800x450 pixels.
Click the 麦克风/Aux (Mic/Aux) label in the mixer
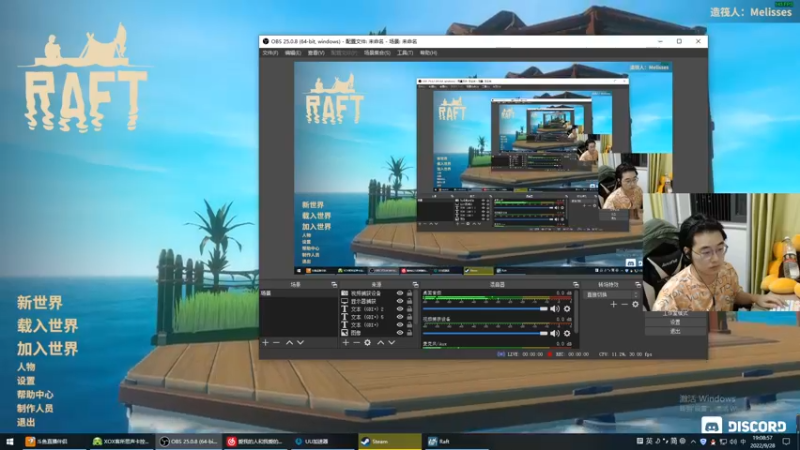(435, 344)
